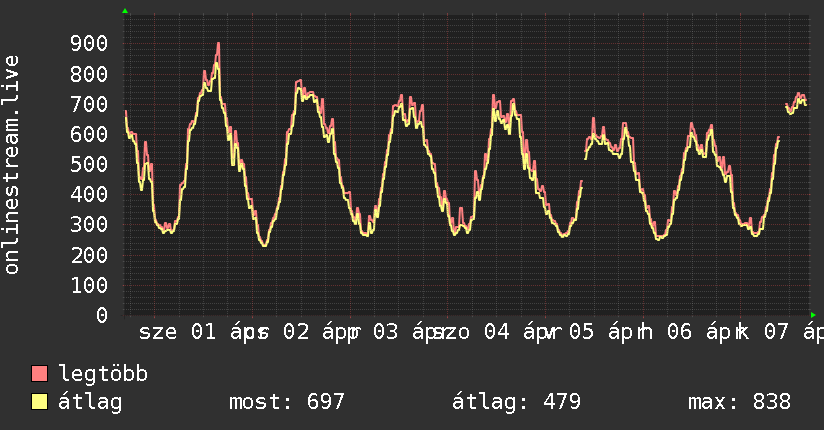824x430 pixels.
Task: Click the 05 date label on x-axis
Action: pyautogui.click(x=581, y=332)
